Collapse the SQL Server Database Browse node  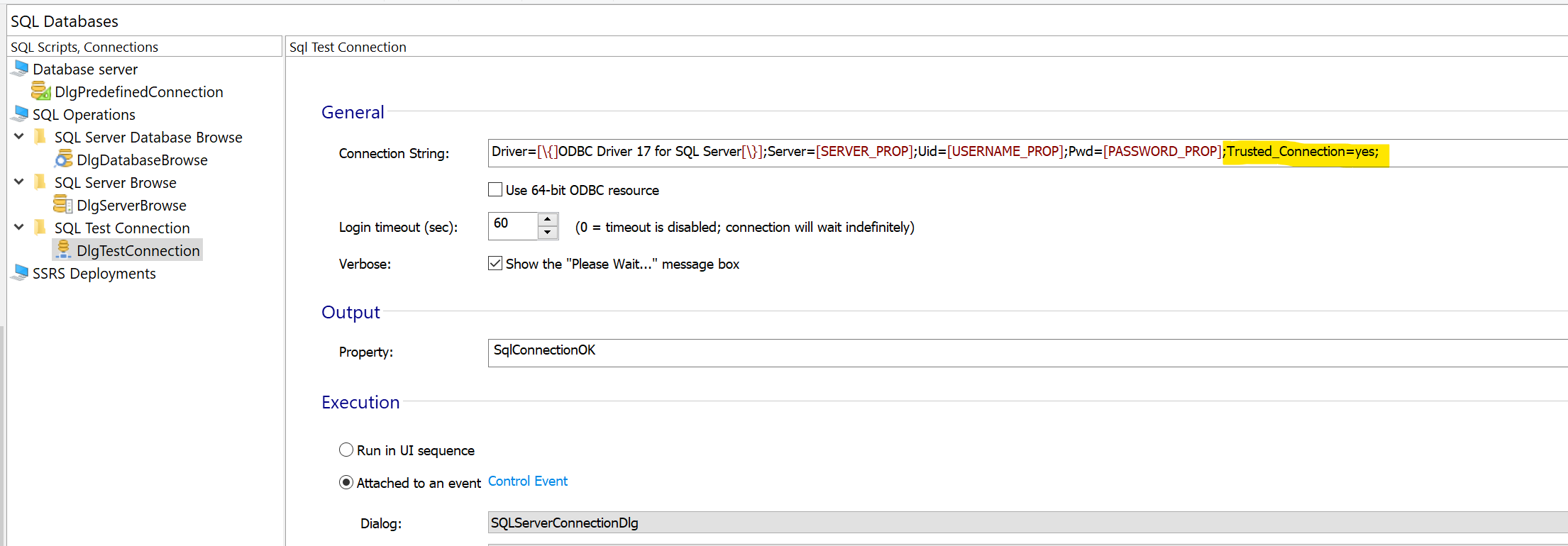(19, 136)
